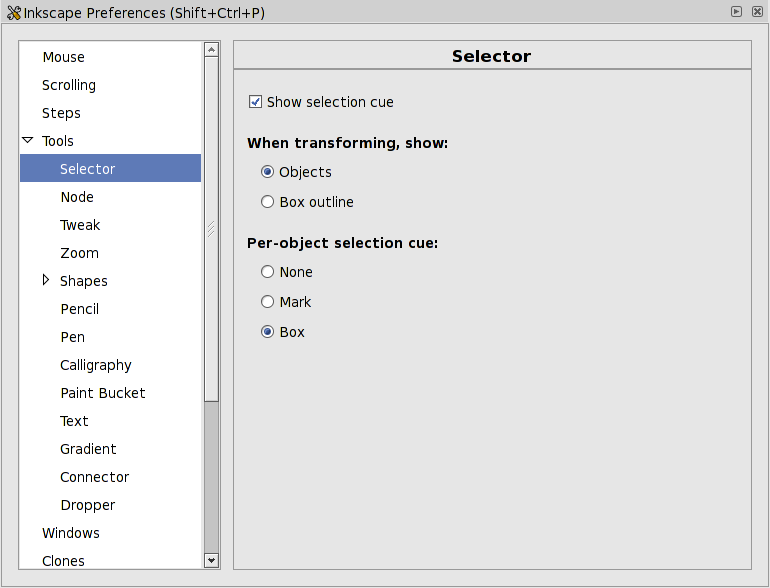Open the Dropper tool preferences

pos(88,505)
